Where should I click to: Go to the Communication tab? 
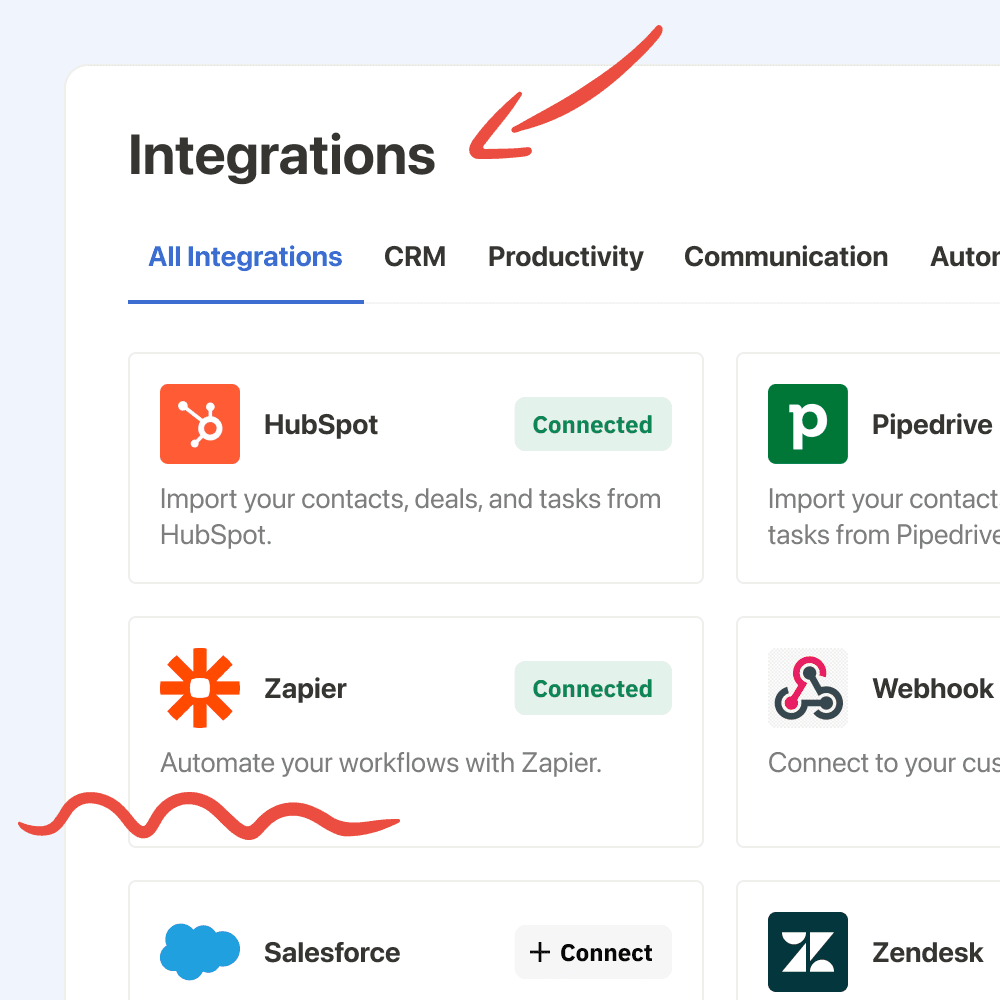[786, 257]
